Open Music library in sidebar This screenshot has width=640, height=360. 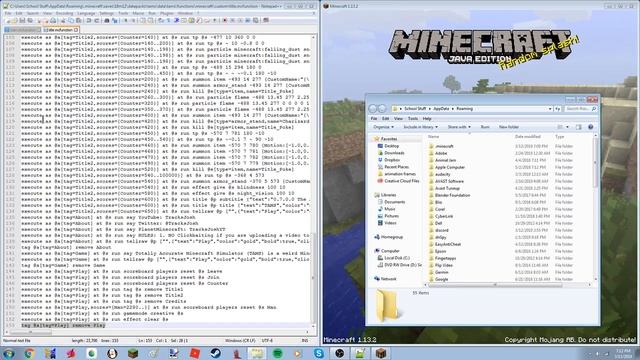tap(390, 209)
